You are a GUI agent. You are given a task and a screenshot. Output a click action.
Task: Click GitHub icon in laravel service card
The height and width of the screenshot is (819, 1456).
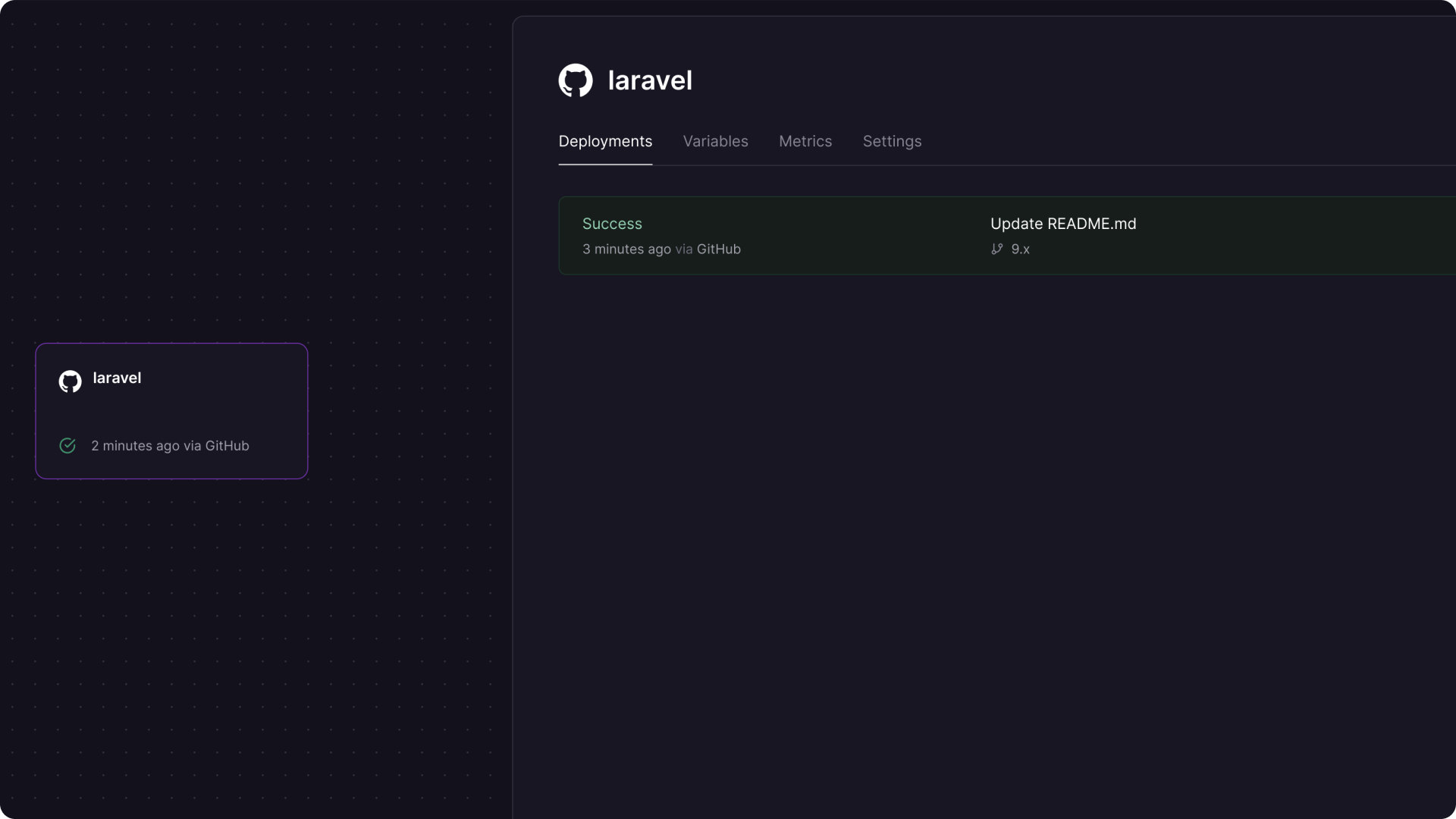71,381
